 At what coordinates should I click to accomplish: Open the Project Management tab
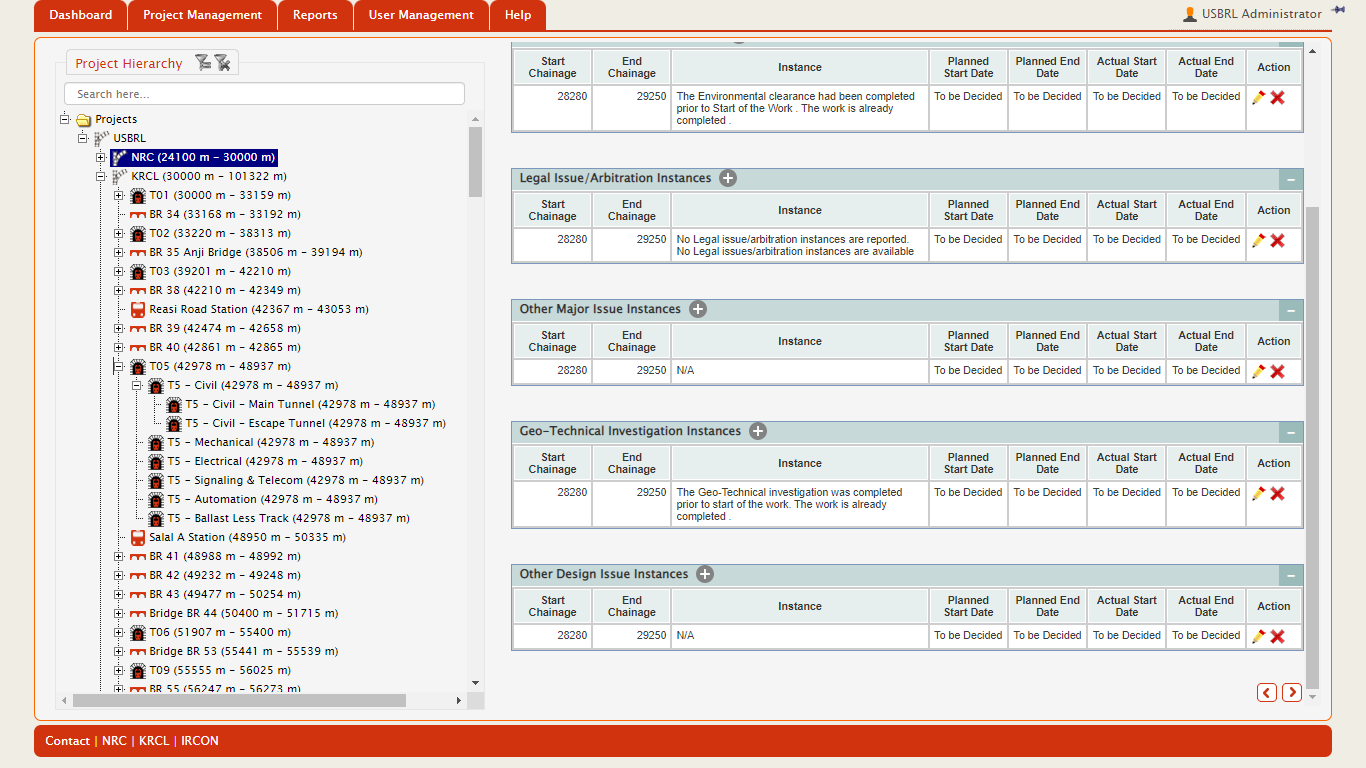(x=202, y=15)
